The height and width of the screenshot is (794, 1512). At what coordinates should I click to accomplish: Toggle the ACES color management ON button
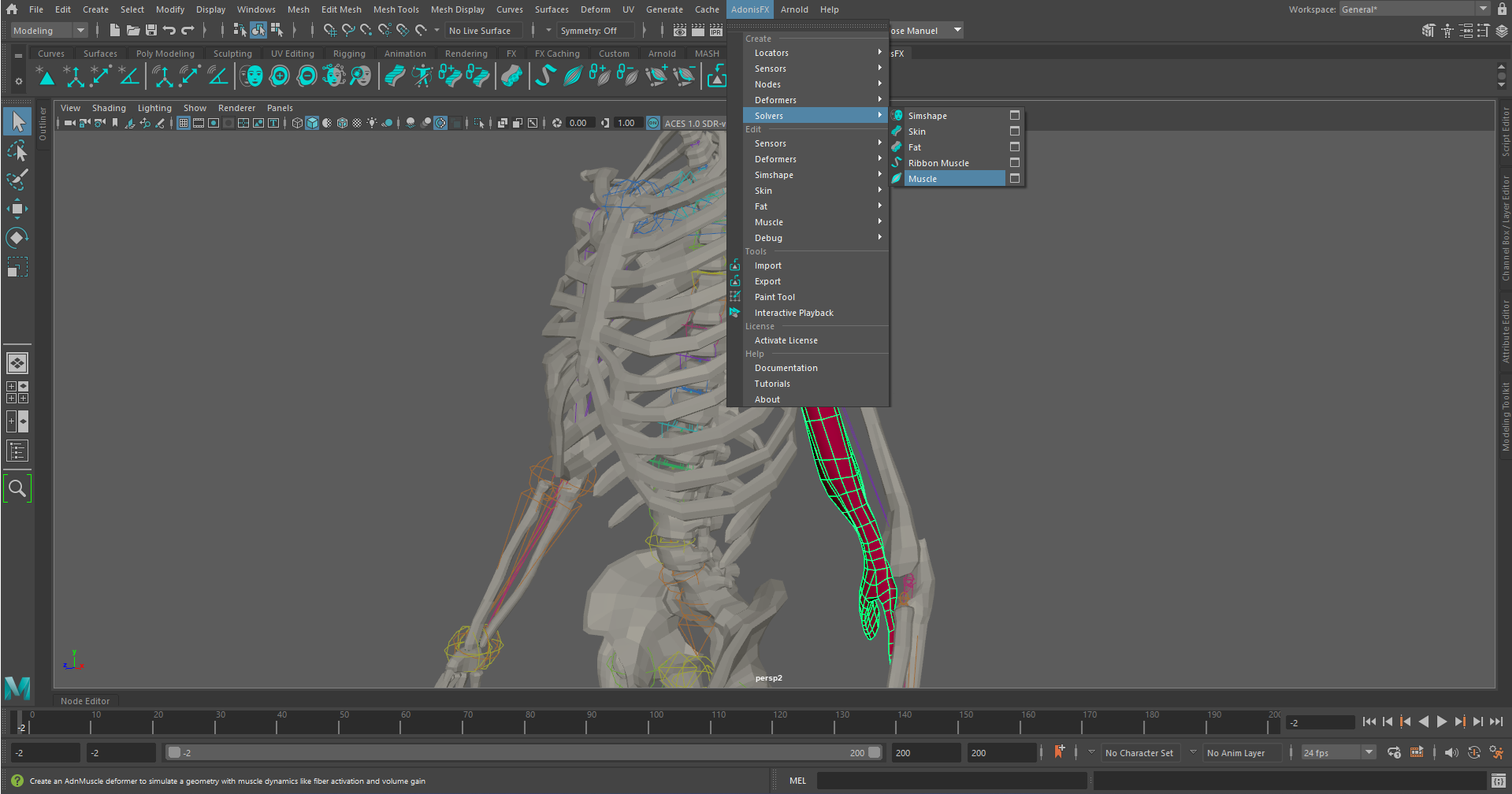click(653, 123)
